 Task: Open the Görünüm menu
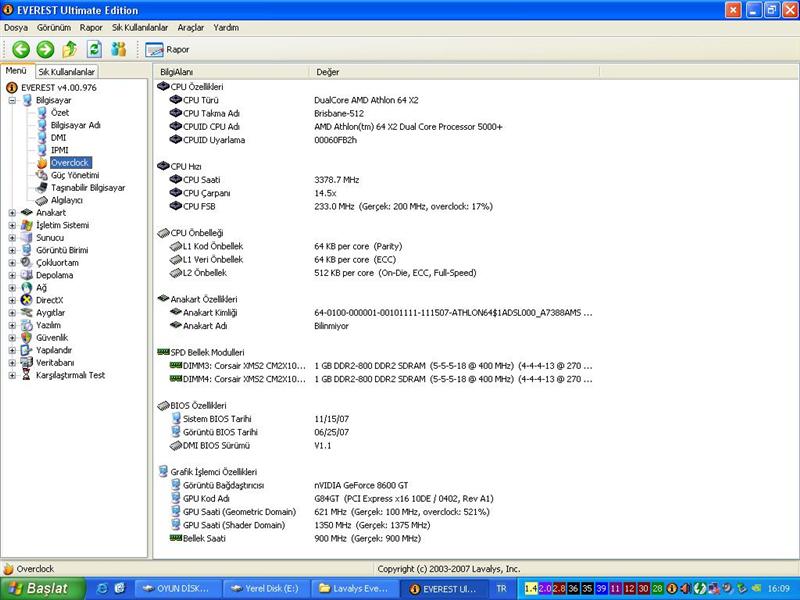click(54, 28)
